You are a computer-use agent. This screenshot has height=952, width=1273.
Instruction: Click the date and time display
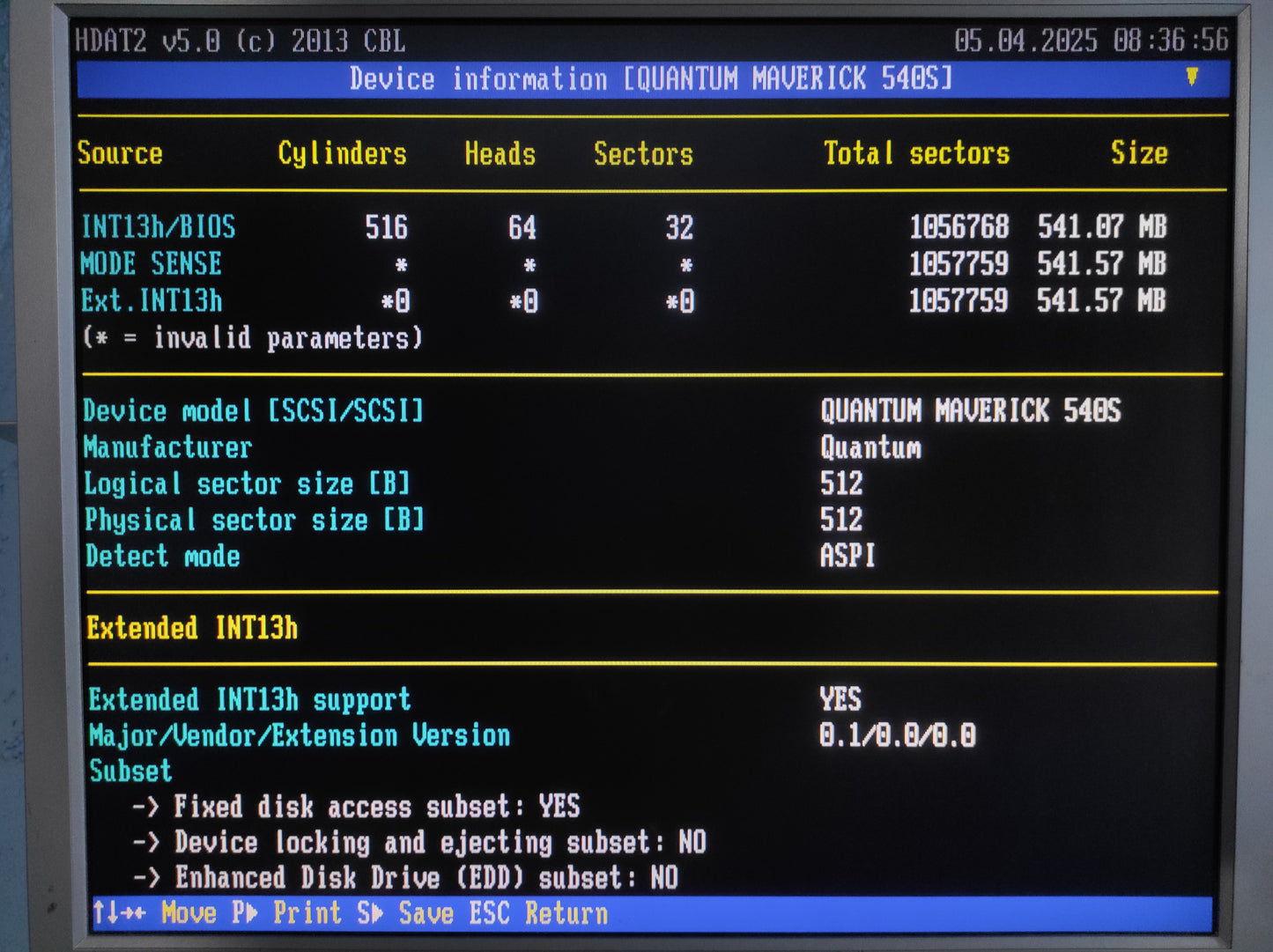point(1091,41)
